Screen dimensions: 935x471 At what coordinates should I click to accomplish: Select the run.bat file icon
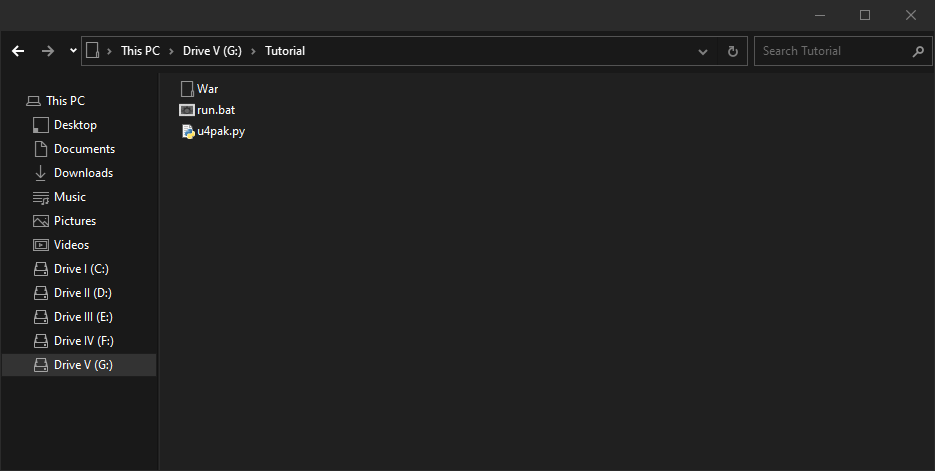(x=187, y=110)
